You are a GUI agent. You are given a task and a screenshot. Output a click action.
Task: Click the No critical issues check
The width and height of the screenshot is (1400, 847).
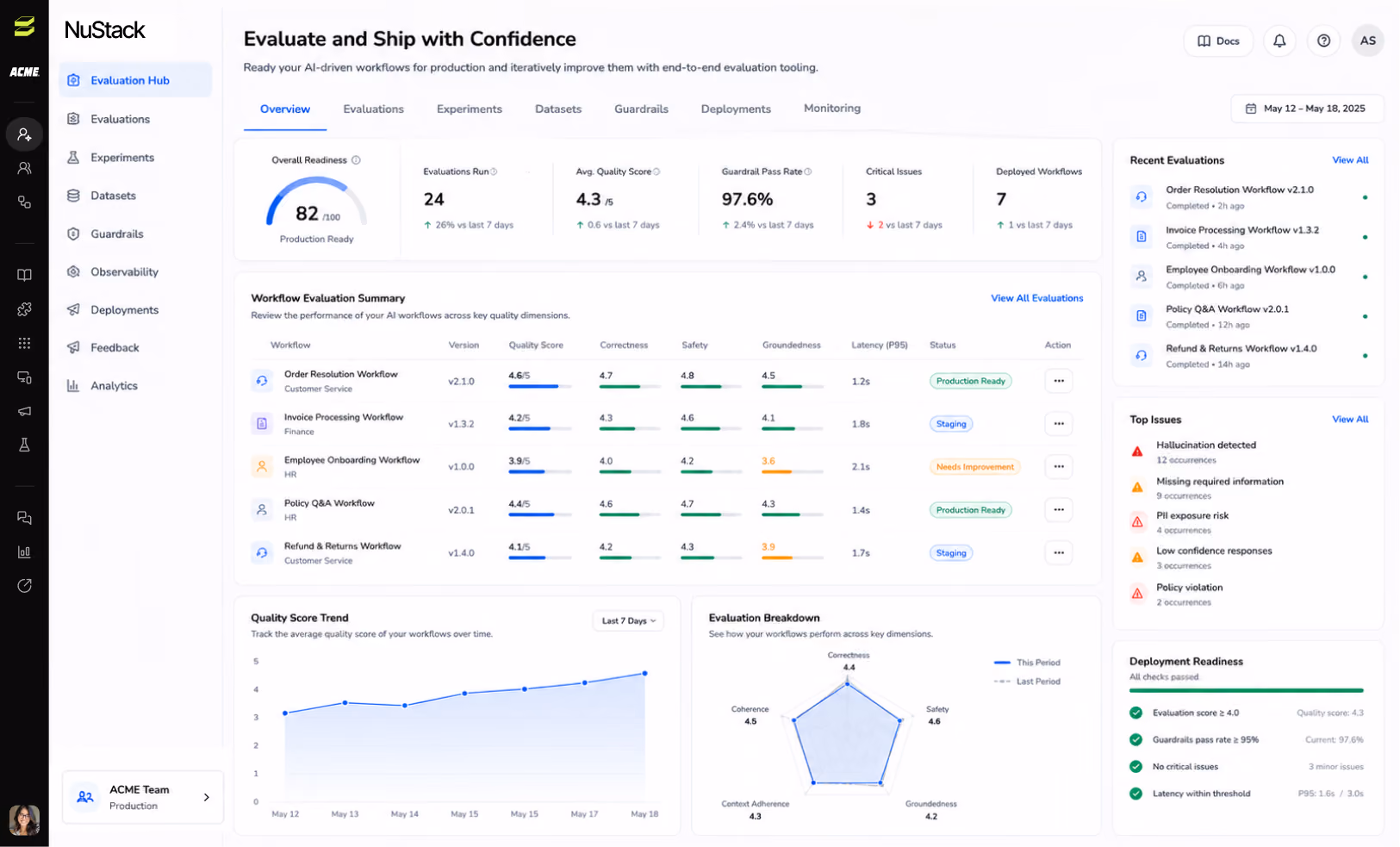click(x=1136, y=766)
